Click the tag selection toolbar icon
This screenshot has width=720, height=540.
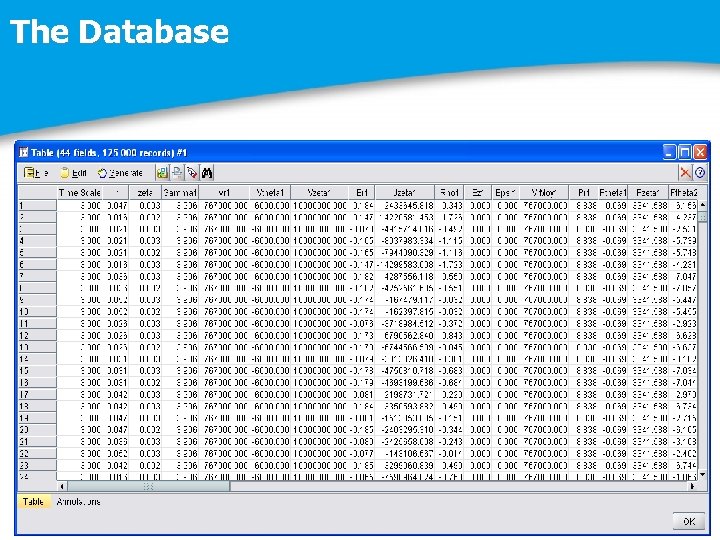tap(192, 173)
